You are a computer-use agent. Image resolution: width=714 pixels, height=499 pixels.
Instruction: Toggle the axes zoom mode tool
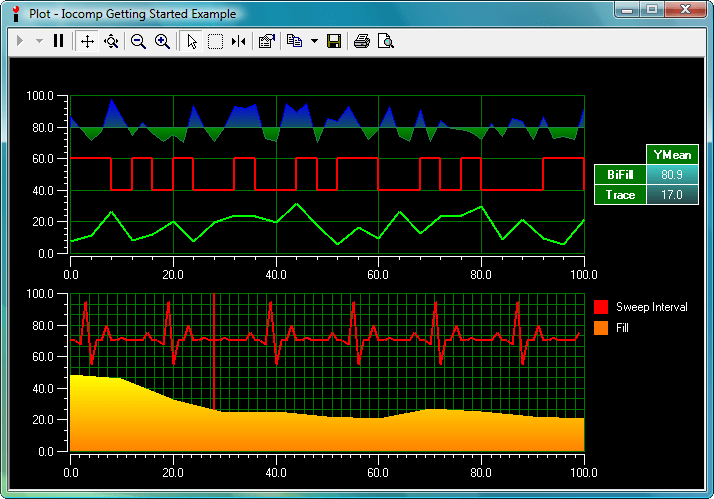pyautogui.click(x=111, y=41)
